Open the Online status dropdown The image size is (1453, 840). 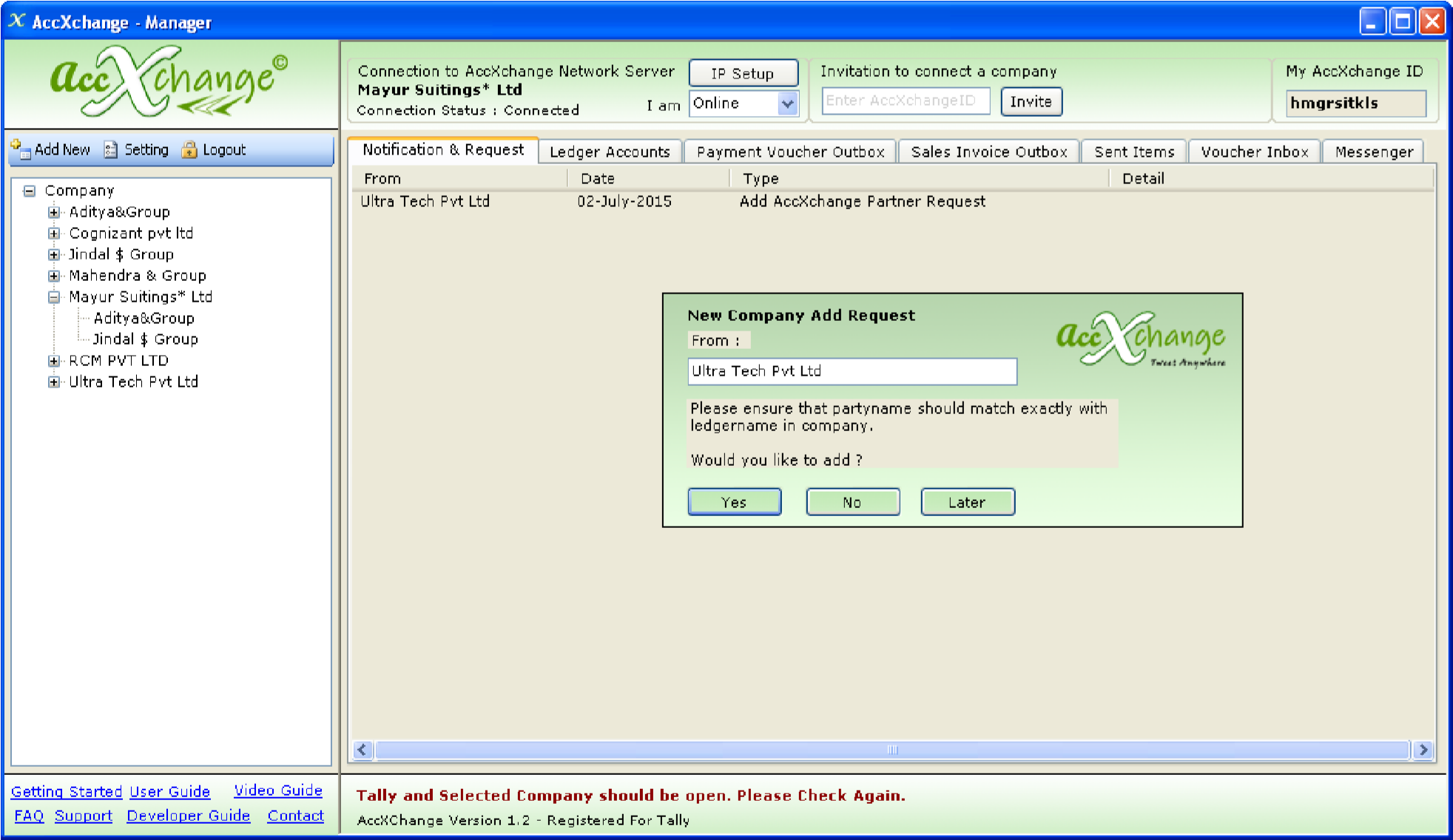[x=788, y=104]
